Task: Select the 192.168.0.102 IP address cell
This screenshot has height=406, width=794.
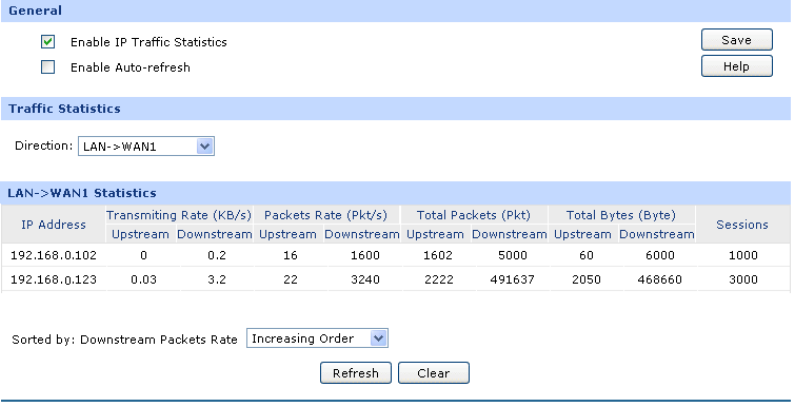Action: coord(53,255)
